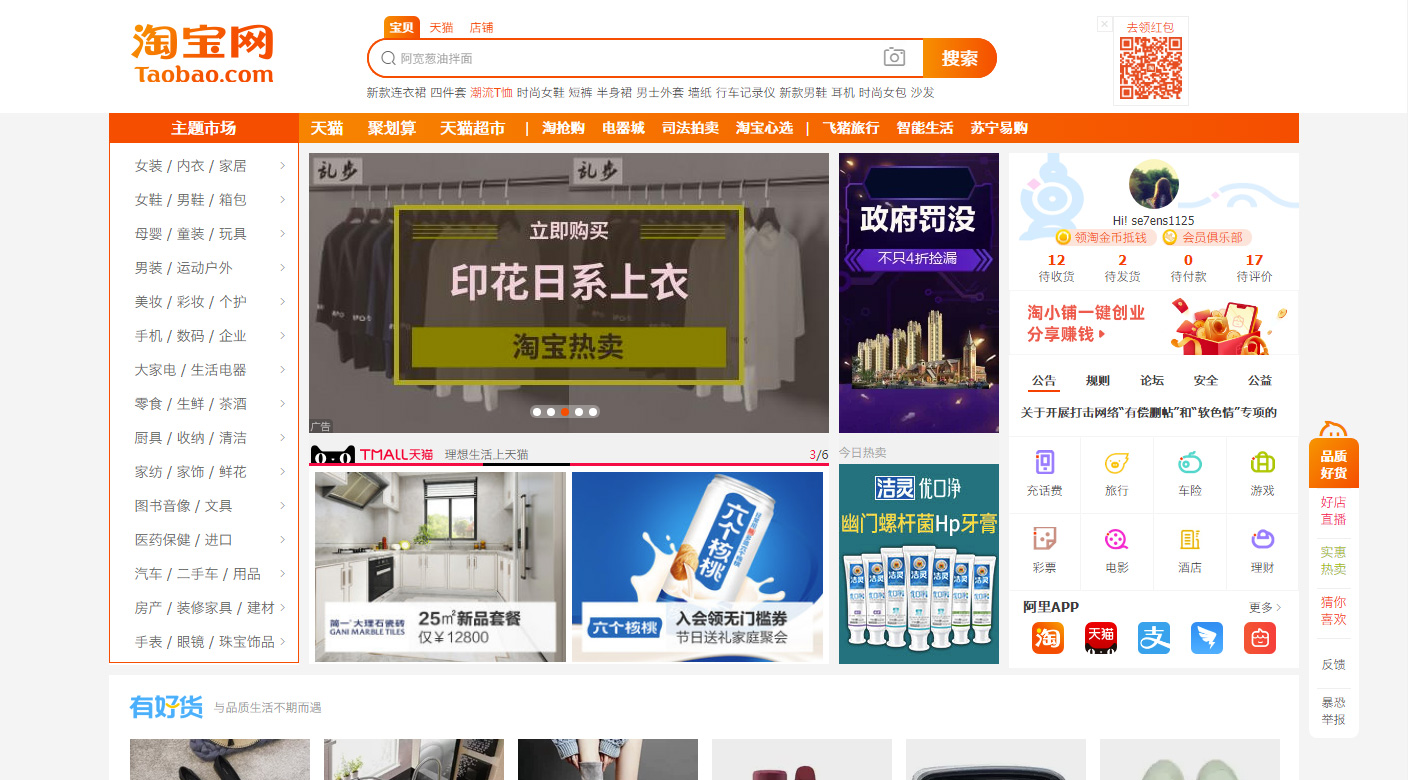Click the orange 搜索 search button
Screen dimensions: 1408x780
pyautogui.click(x=959, y=58)
